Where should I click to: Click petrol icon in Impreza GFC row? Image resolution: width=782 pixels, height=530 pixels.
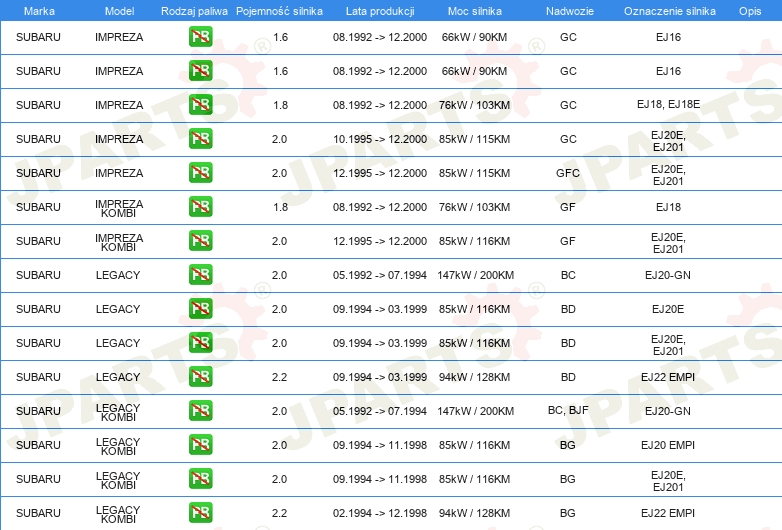coord(200,173)
